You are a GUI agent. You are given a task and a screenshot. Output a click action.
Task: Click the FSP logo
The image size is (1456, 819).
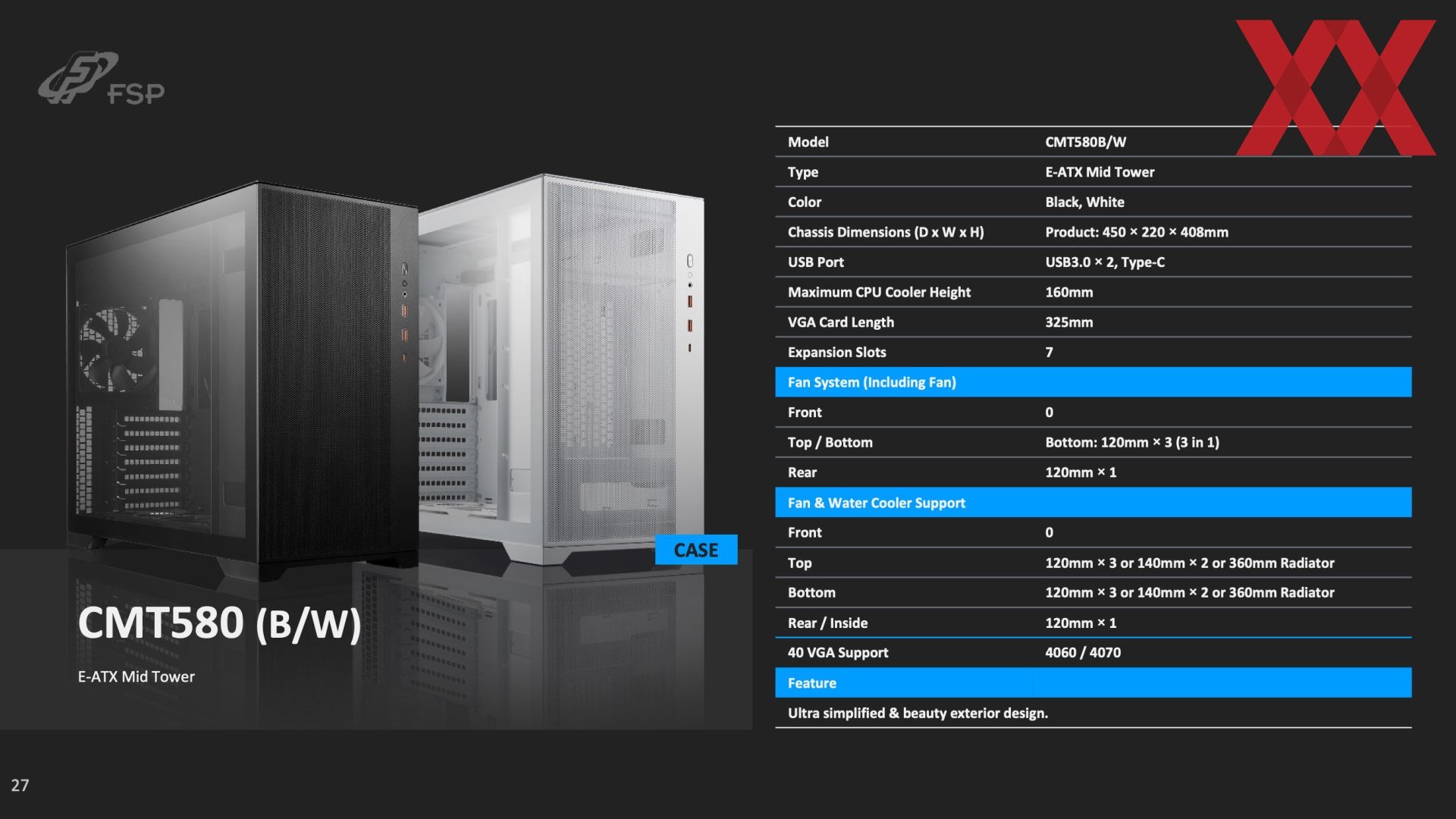click(x=102, y=78)
